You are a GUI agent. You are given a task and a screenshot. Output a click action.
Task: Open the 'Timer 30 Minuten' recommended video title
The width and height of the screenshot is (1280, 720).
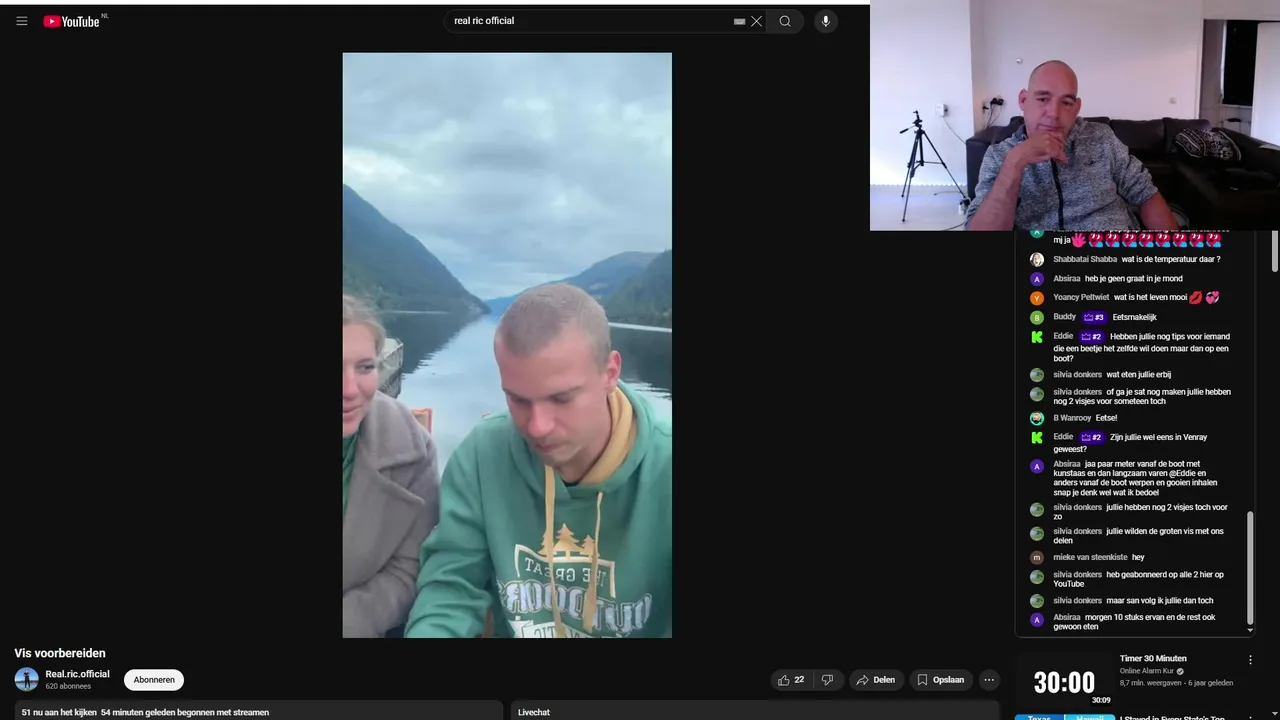click(x=1153, y=658)
